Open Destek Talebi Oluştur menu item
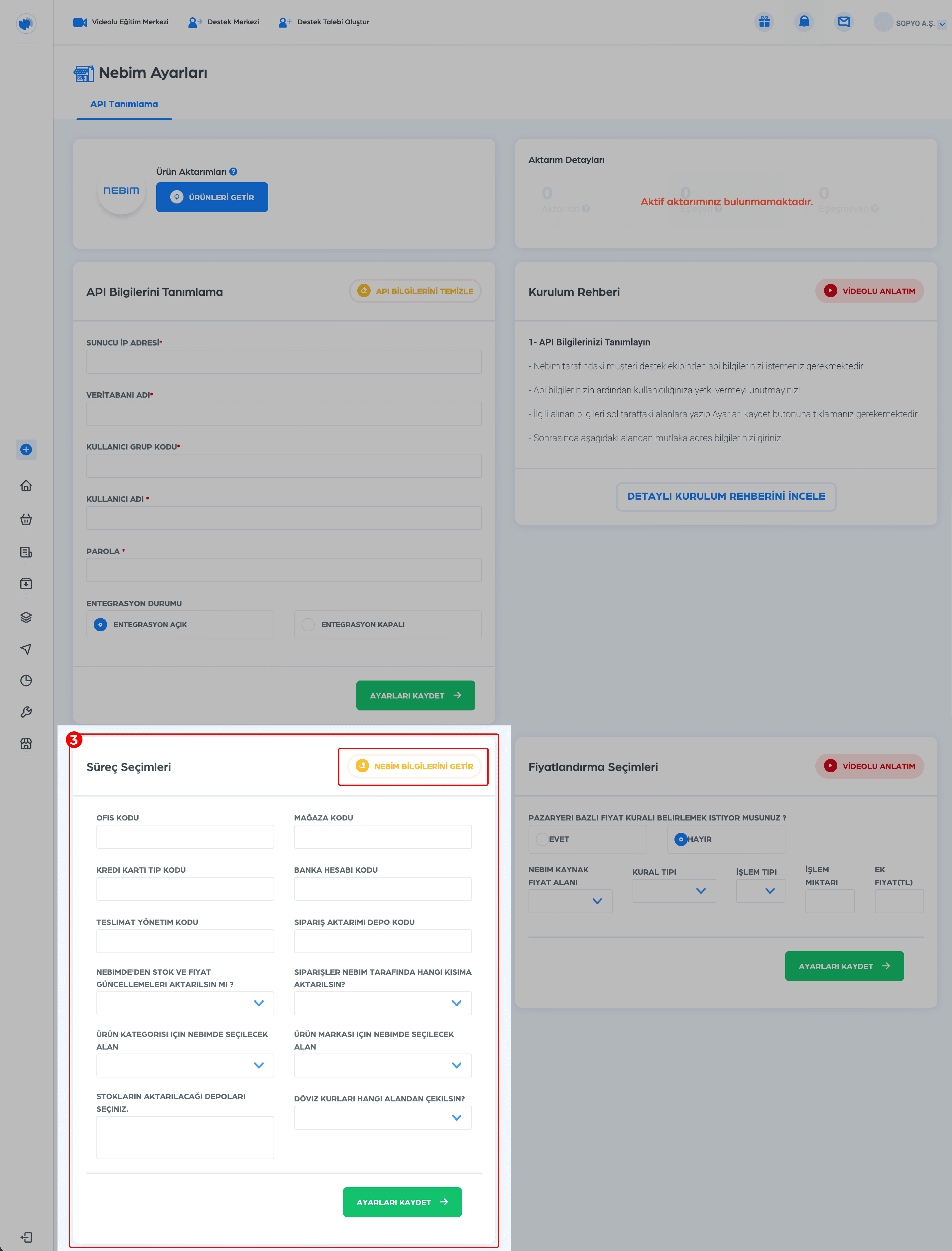 pos(324,22)
